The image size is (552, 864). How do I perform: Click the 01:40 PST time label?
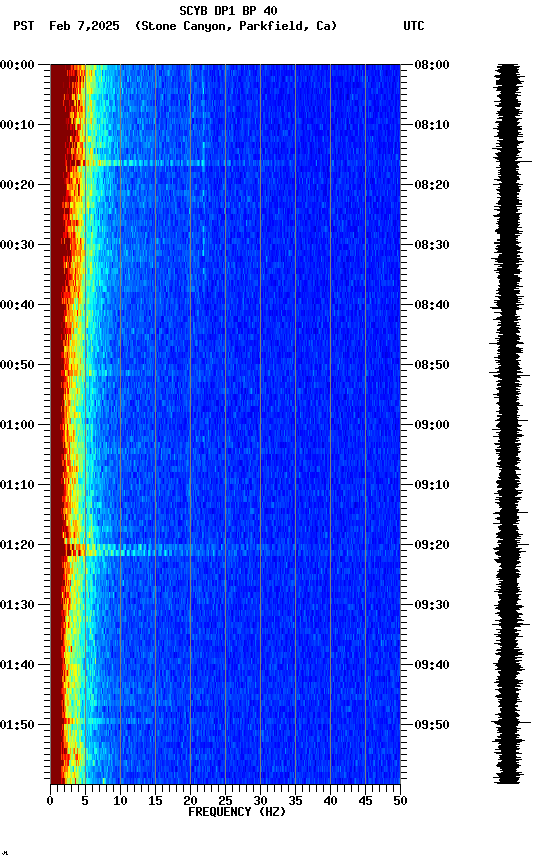(17, 666)
